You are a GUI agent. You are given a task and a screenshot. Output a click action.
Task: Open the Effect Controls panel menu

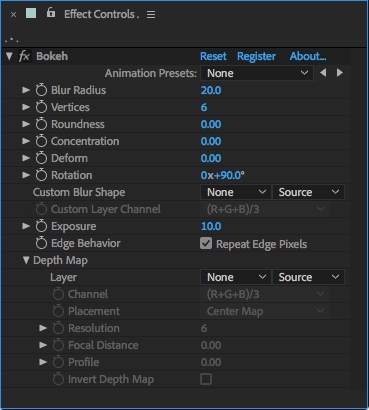[151, 15]
